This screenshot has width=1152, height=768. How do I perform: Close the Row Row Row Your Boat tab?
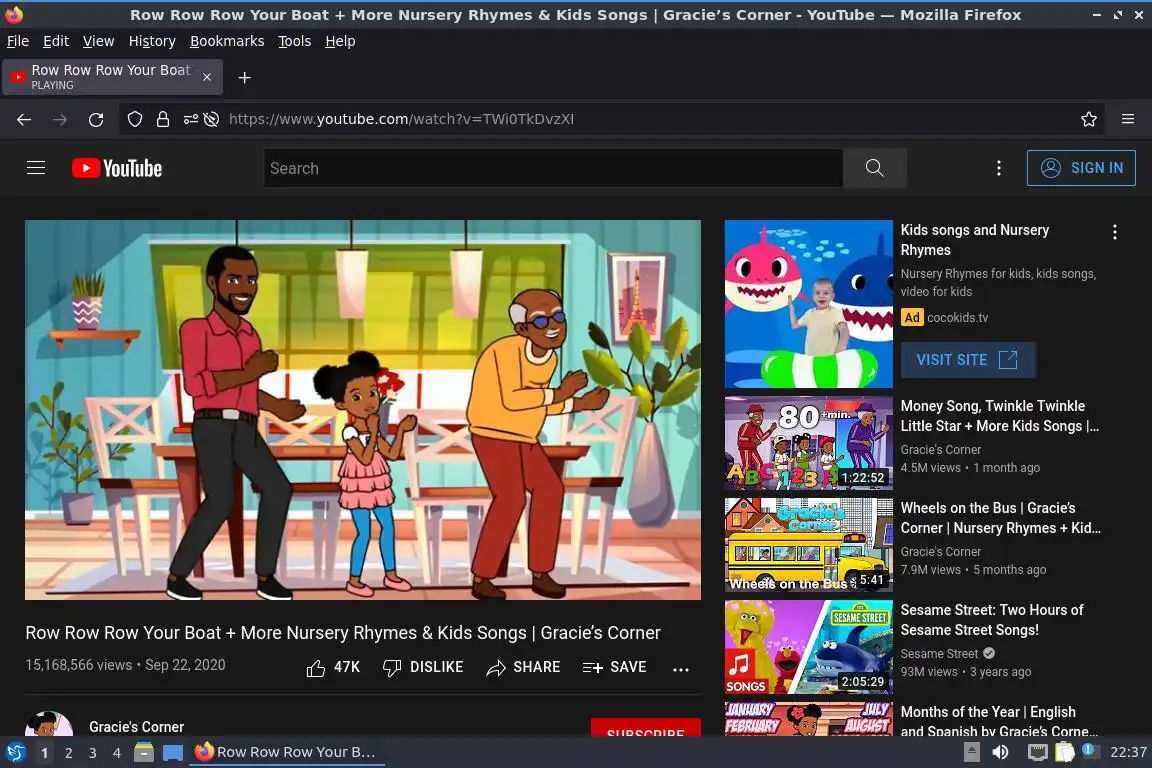(x=207, y=77)
